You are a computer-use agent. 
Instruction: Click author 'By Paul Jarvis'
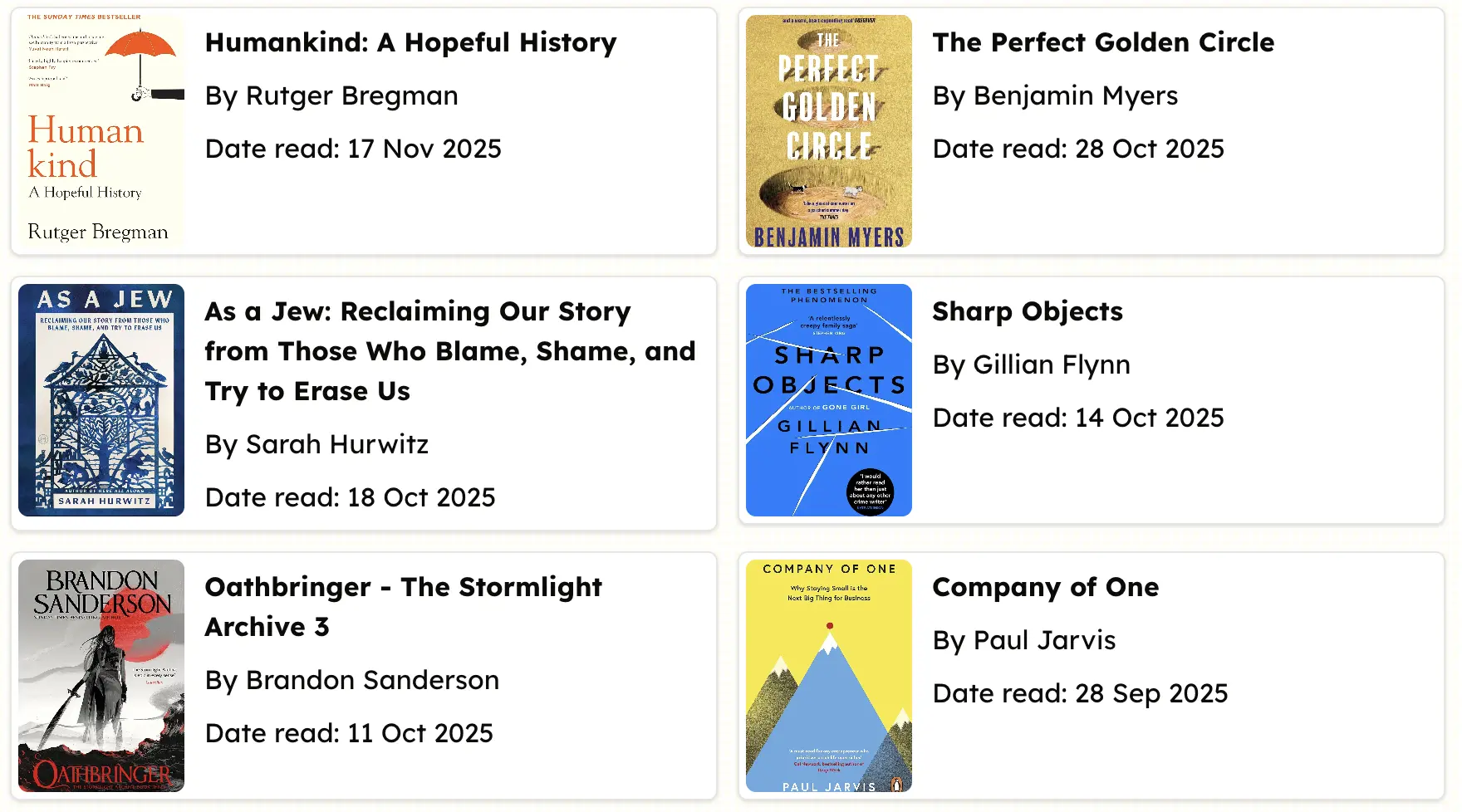tap(1024, 640)
